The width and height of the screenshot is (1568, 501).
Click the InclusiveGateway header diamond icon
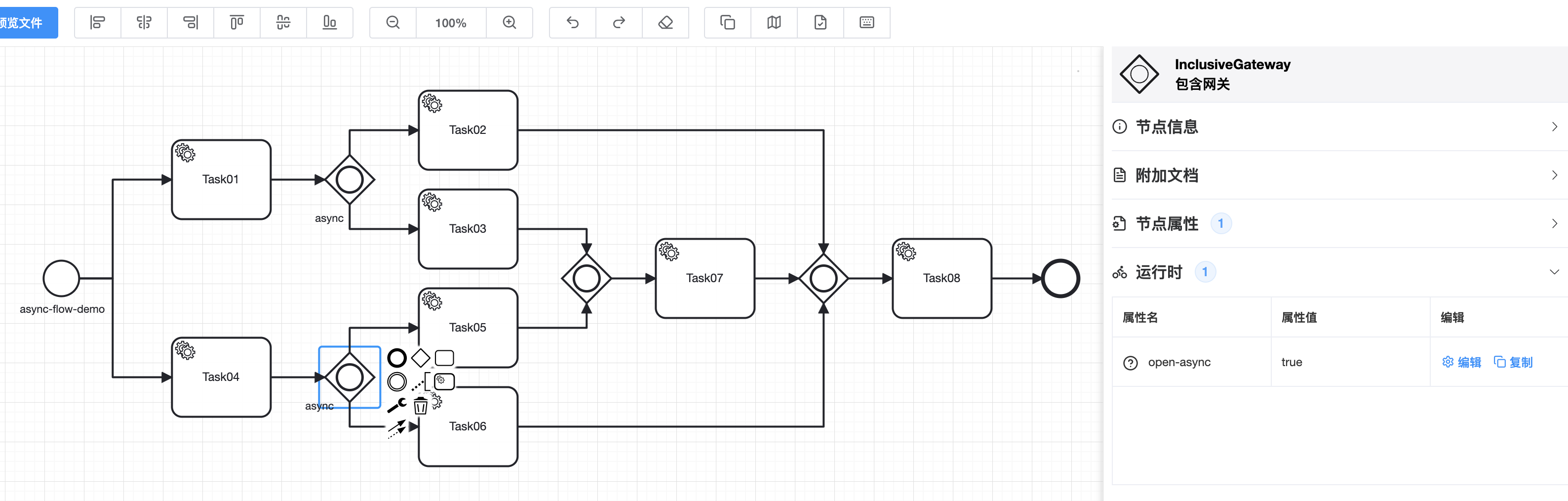pyautogui.click(x=1139, y=74)
